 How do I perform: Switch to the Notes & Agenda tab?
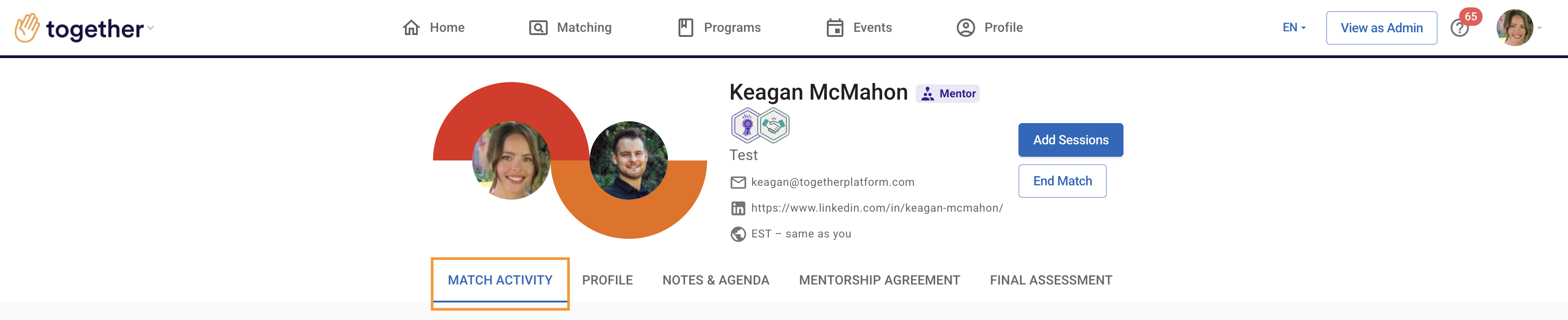tap(715, 280)
